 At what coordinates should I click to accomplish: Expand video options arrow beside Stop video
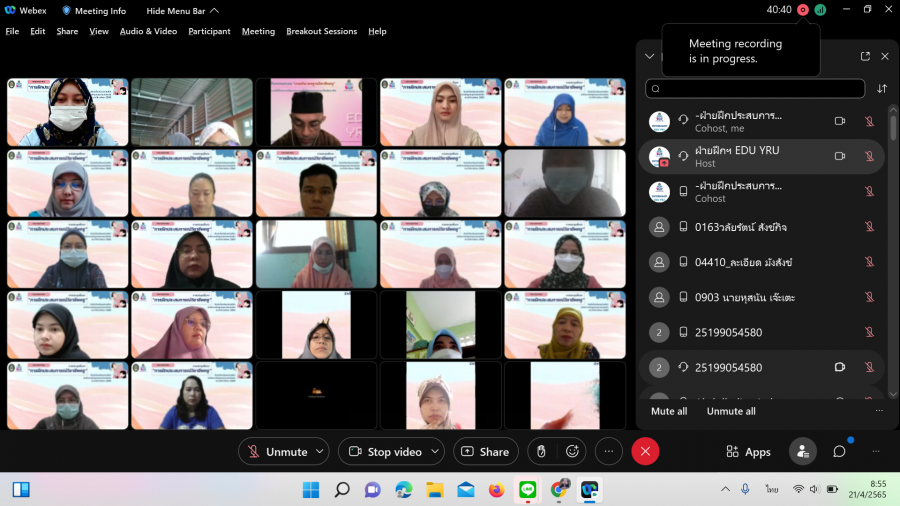tap(435, 452)
